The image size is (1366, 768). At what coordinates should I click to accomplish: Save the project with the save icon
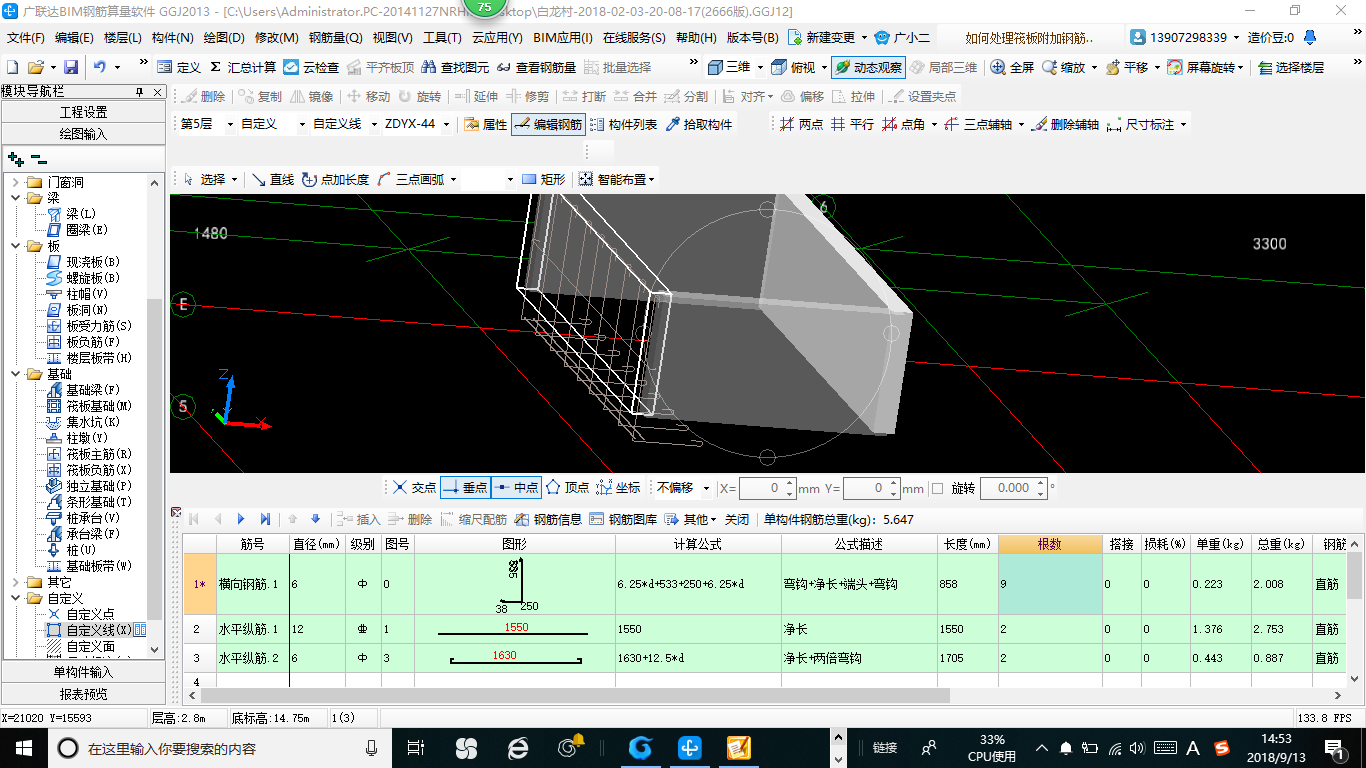(x=70, y=67)
